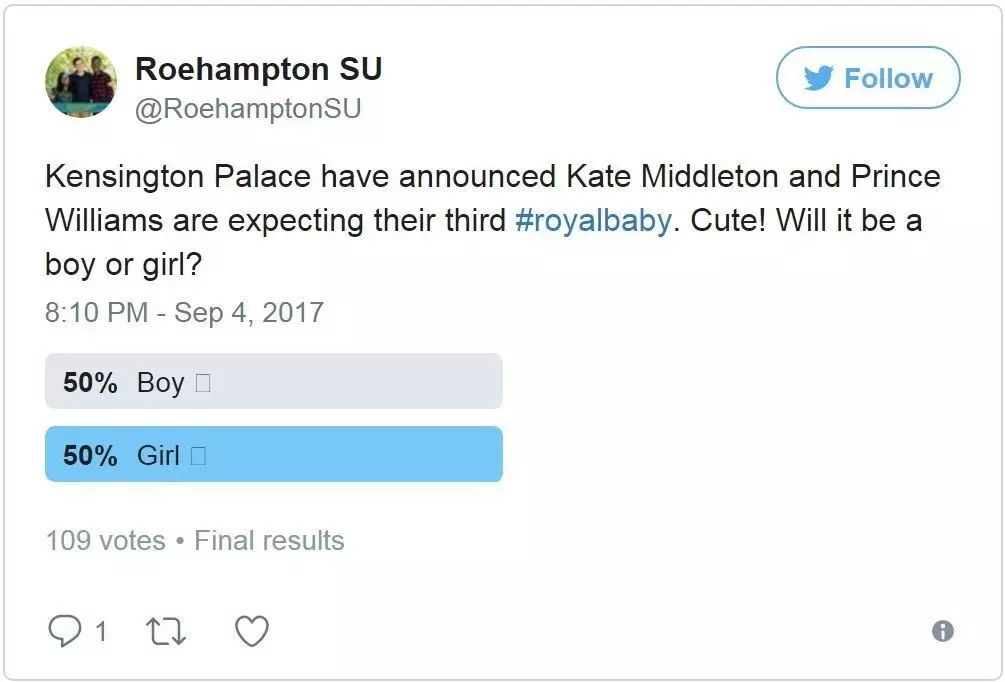Click the 109 votes count
Image resolution: width=1005 pixels, height=682 pixels.
[105, 541]
